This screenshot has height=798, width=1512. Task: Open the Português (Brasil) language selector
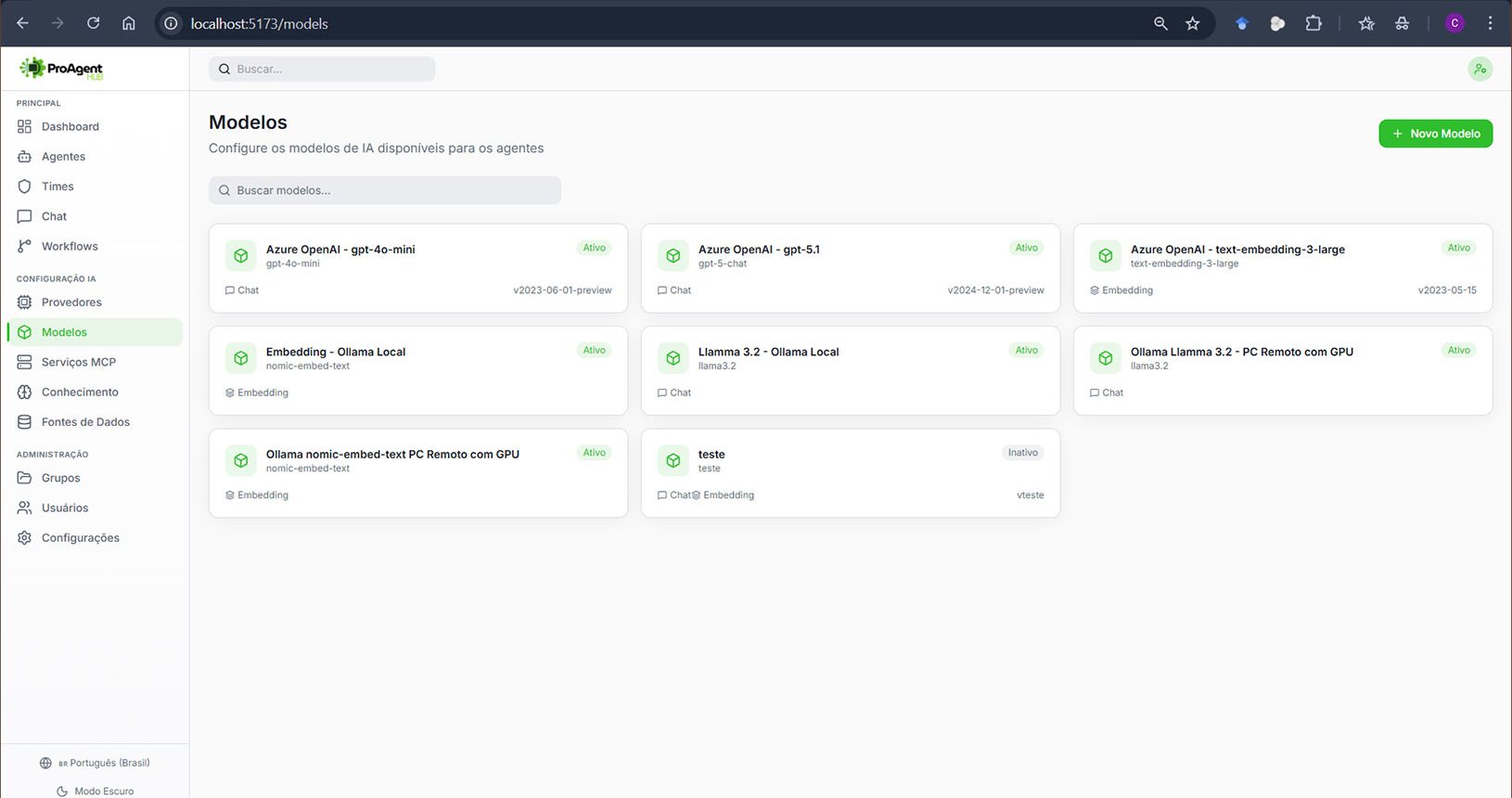click(x=95, y=763)
